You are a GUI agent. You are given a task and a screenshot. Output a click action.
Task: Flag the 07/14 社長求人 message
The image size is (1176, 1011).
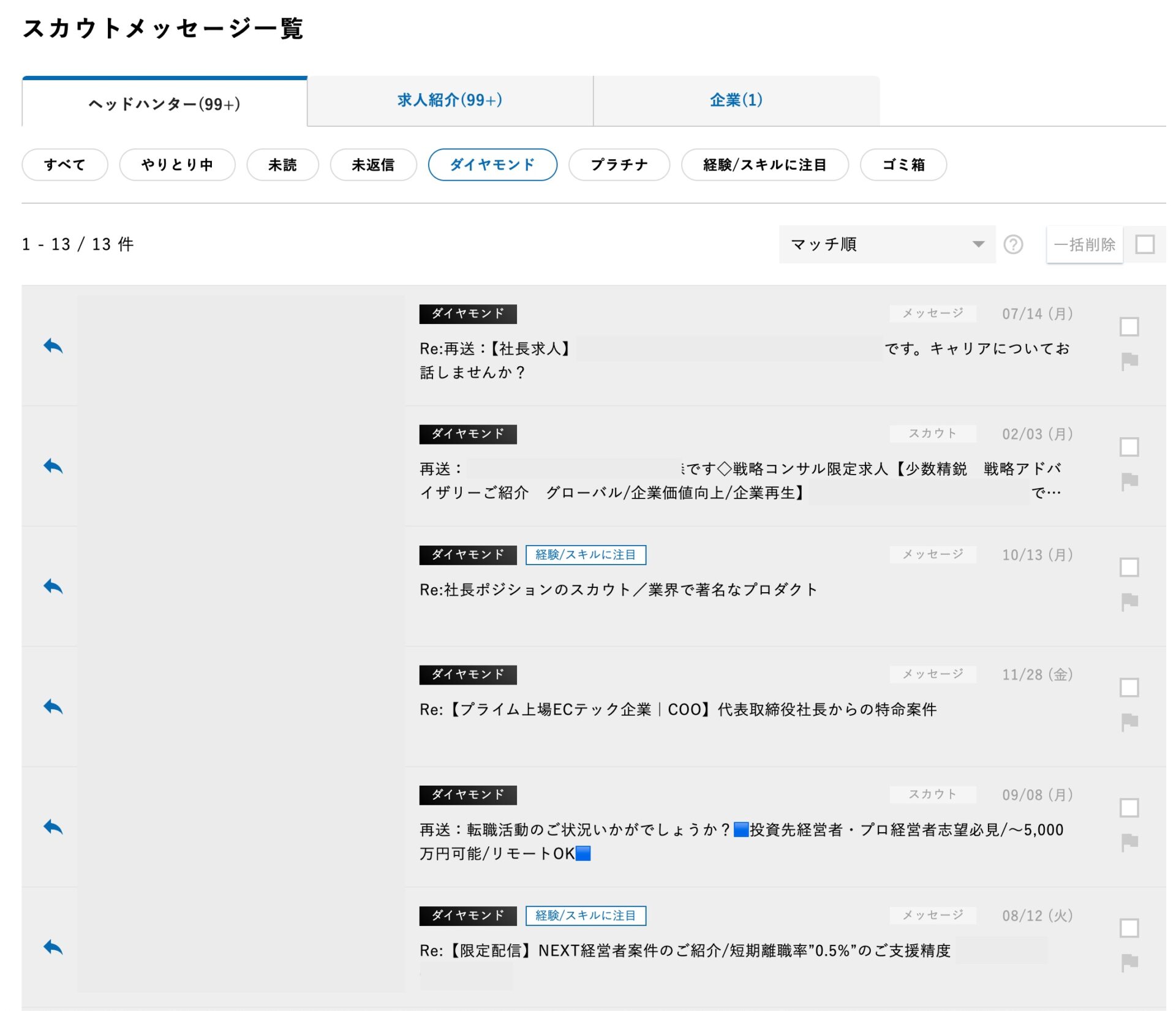pyautogui.click(x=1129, y=361)
